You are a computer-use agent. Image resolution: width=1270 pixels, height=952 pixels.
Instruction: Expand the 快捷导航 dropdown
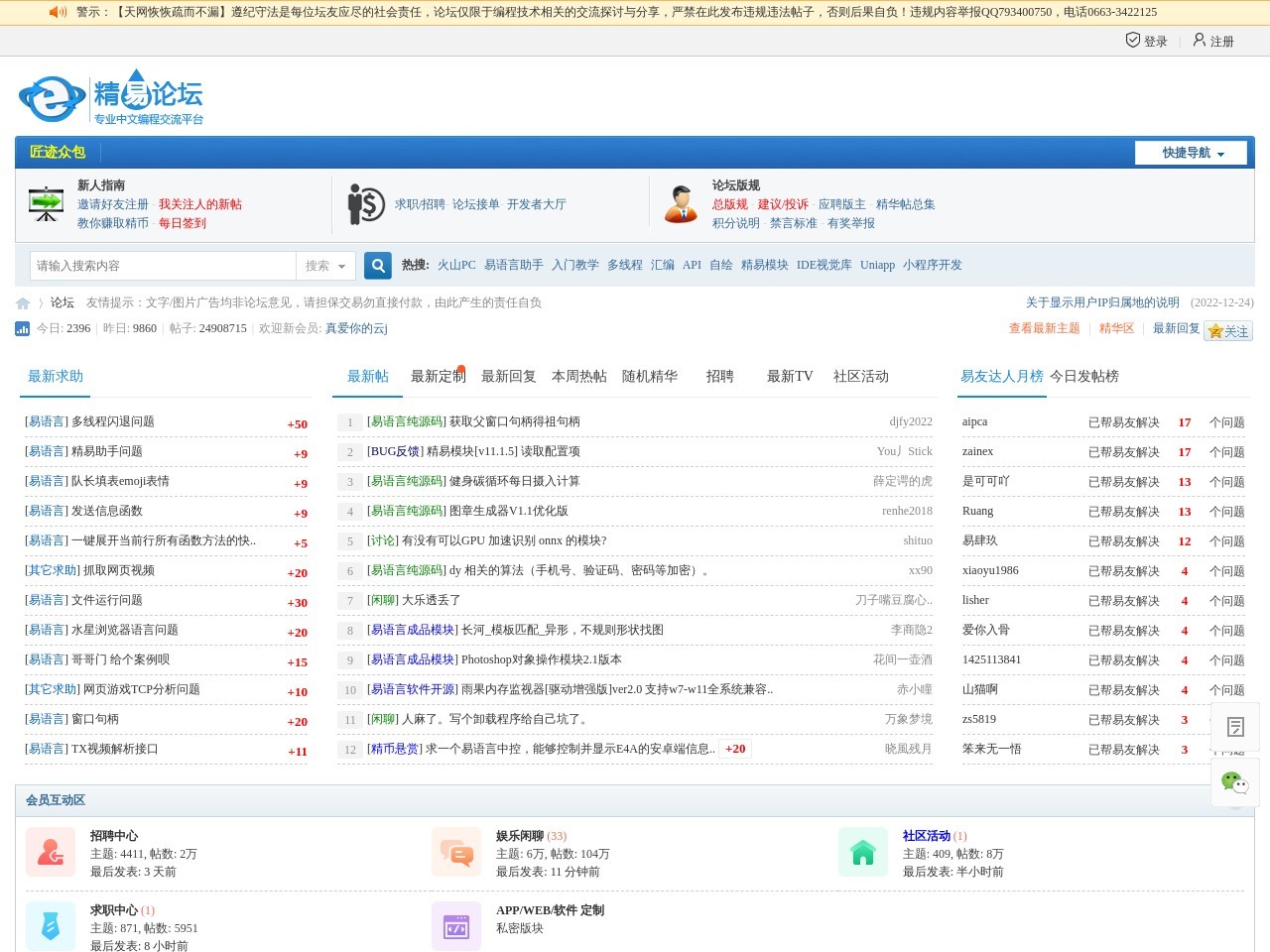point(1191,153)
